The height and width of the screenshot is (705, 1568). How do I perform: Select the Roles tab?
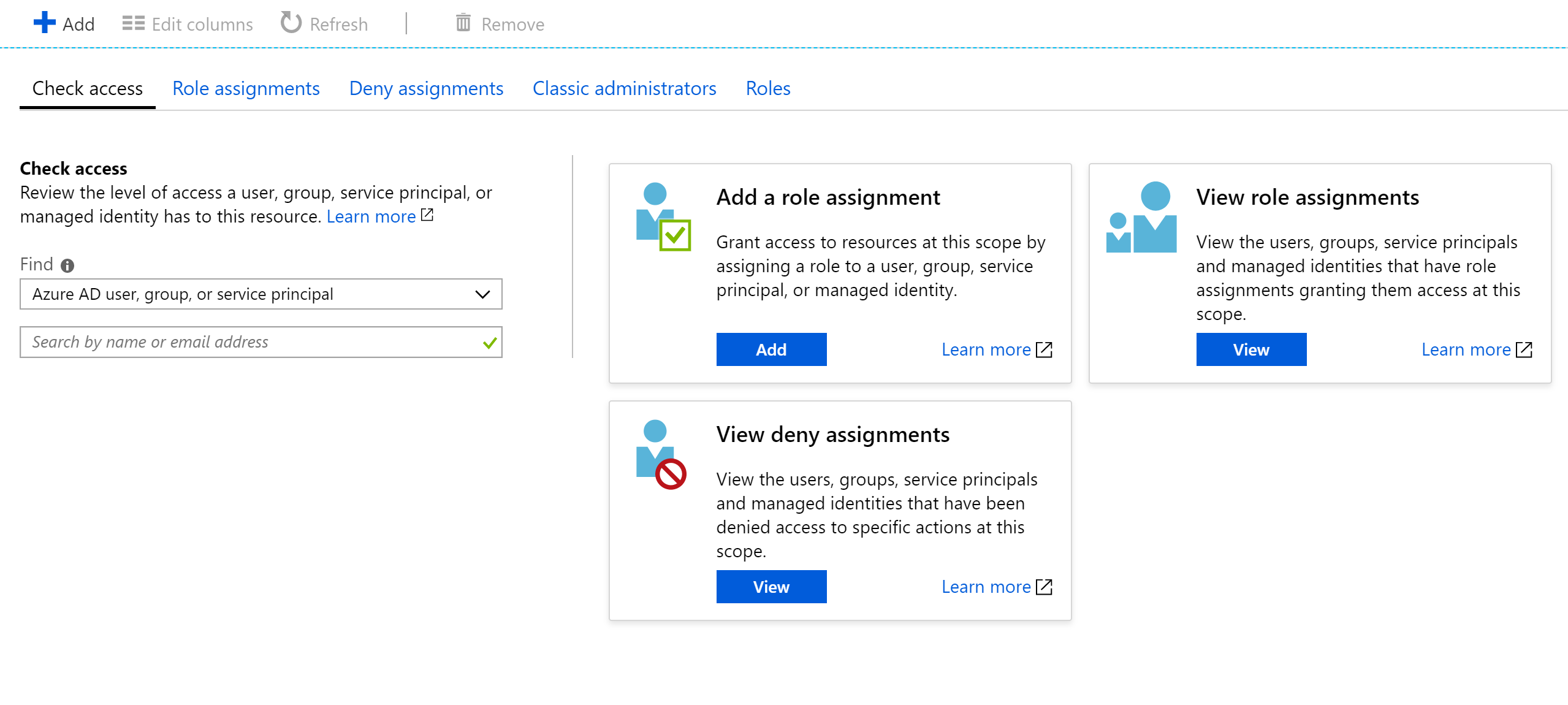(x=767, y=88)
